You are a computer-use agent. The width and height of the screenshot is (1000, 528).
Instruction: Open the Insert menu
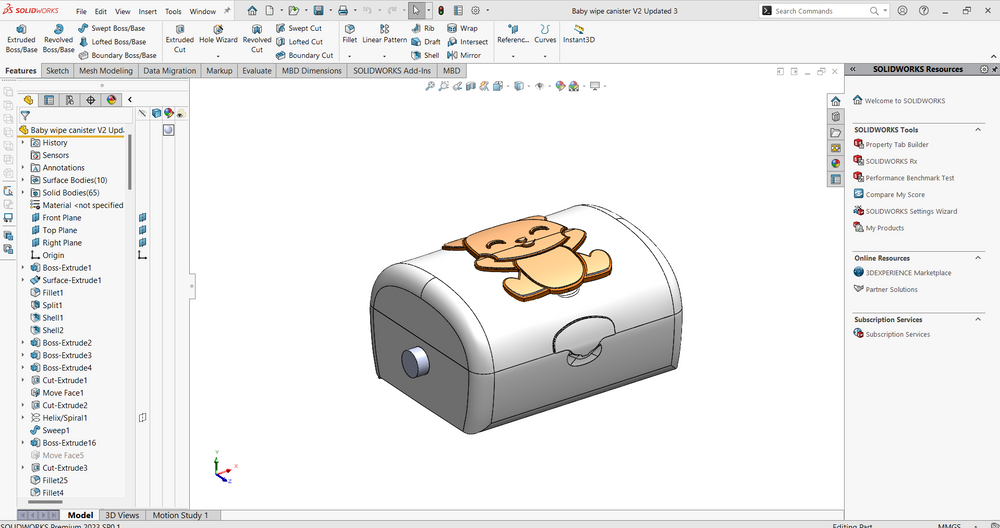click(147, 11)
